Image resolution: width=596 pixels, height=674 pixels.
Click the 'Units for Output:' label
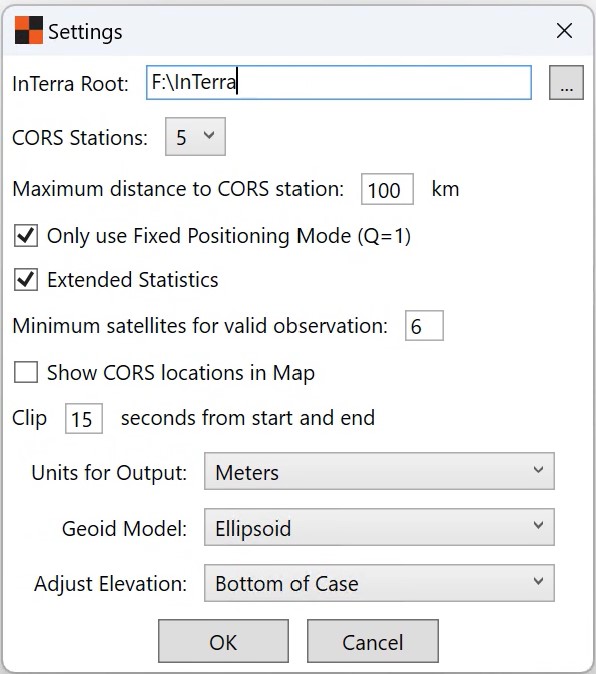109,473
